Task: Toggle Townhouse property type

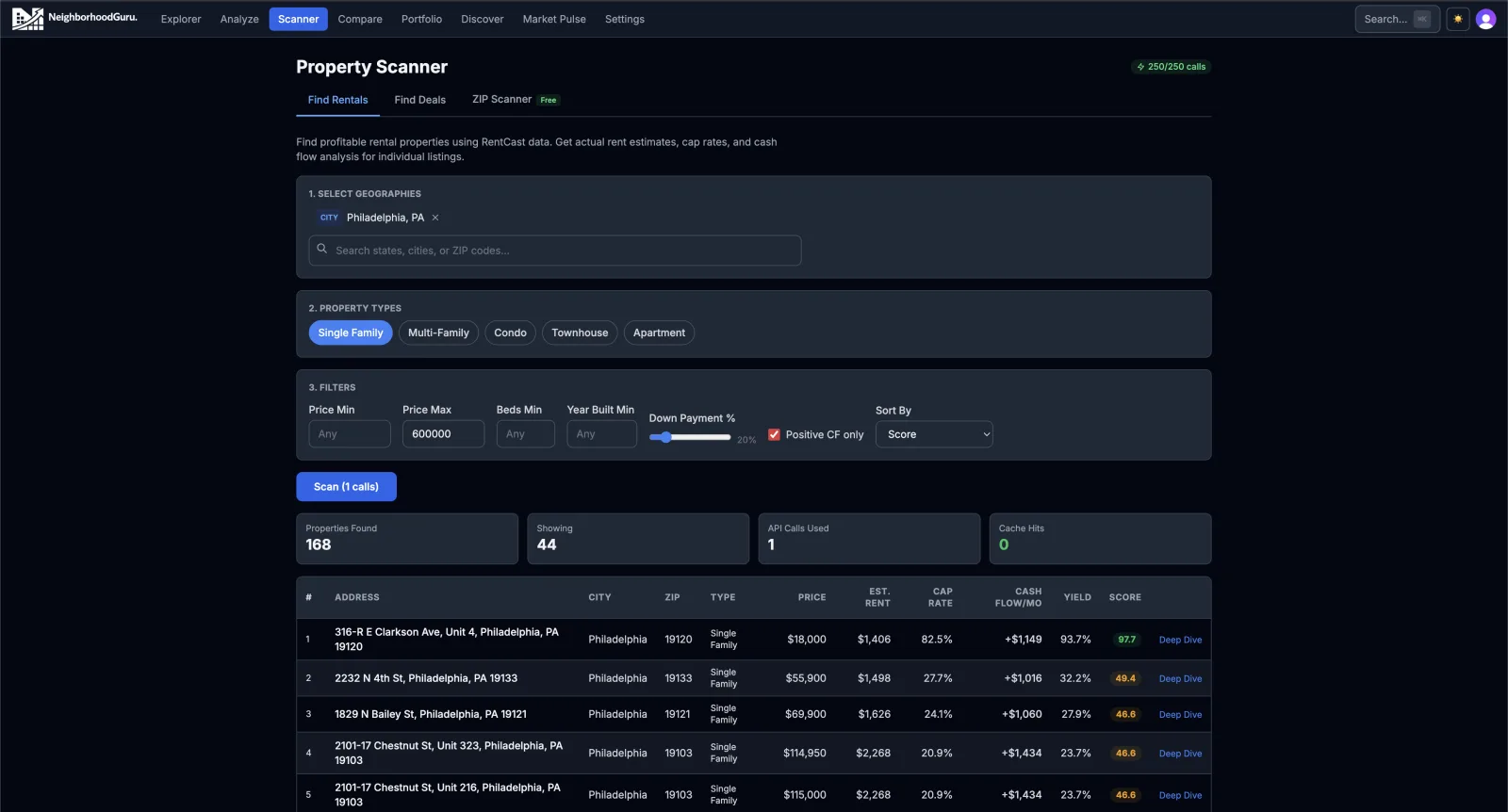Action: pos(580,333)
